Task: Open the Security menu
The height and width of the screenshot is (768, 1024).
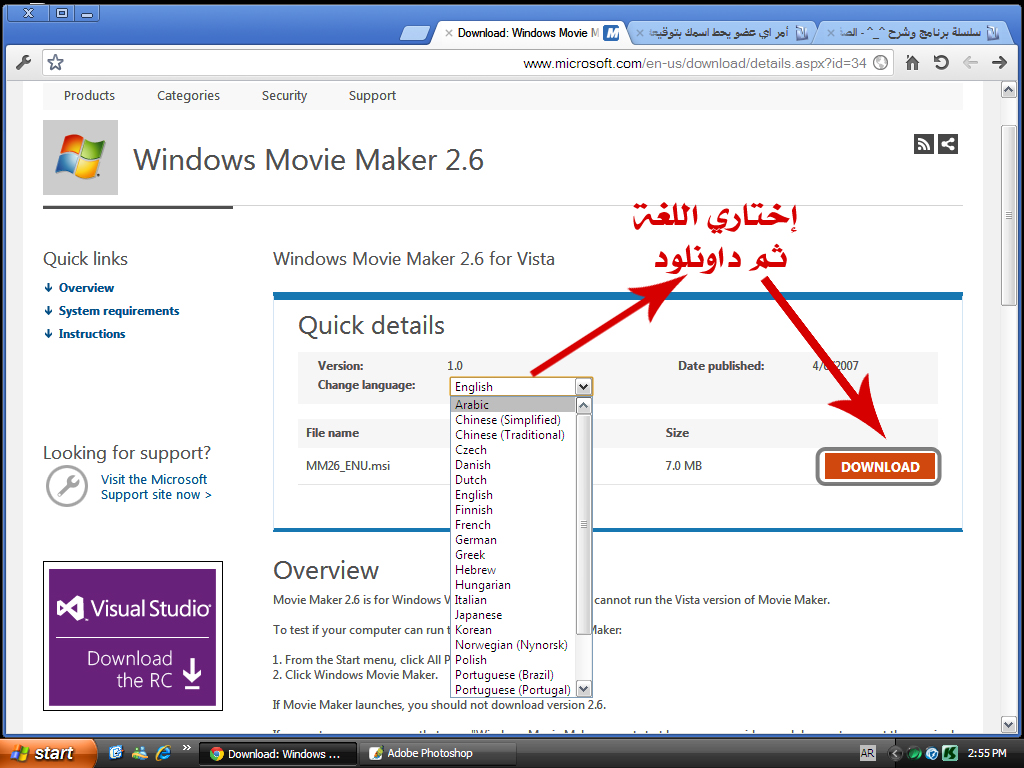Action: (x=284, y=95)
